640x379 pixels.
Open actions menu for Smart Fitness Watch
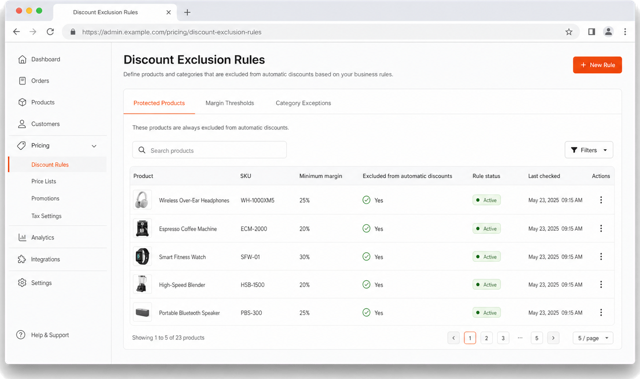point(601,257)
